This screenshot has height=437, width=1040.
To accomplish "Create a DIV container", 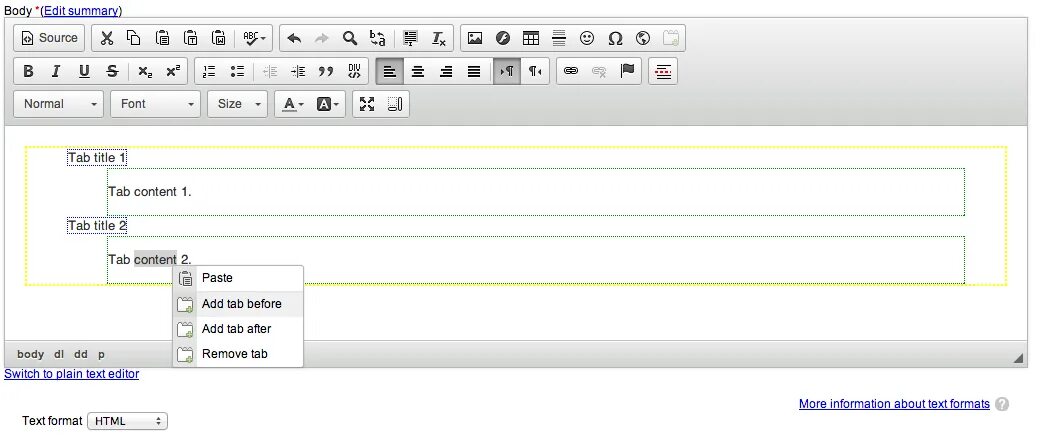I will pyautogui.click(x=355, y=71).
